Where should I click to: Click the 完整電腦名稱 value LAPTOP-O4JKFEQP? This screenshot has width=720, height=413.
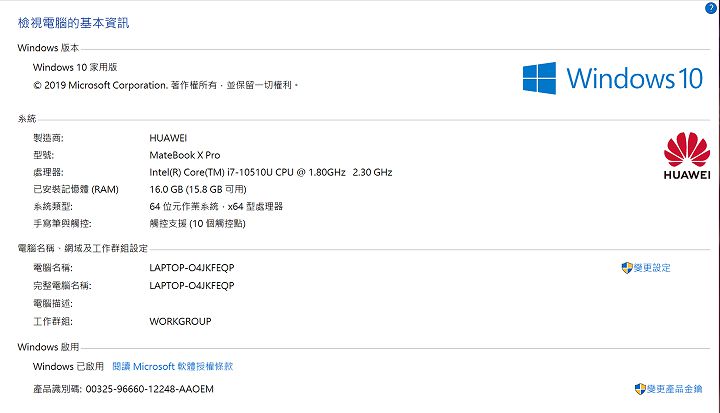[192, 286]
